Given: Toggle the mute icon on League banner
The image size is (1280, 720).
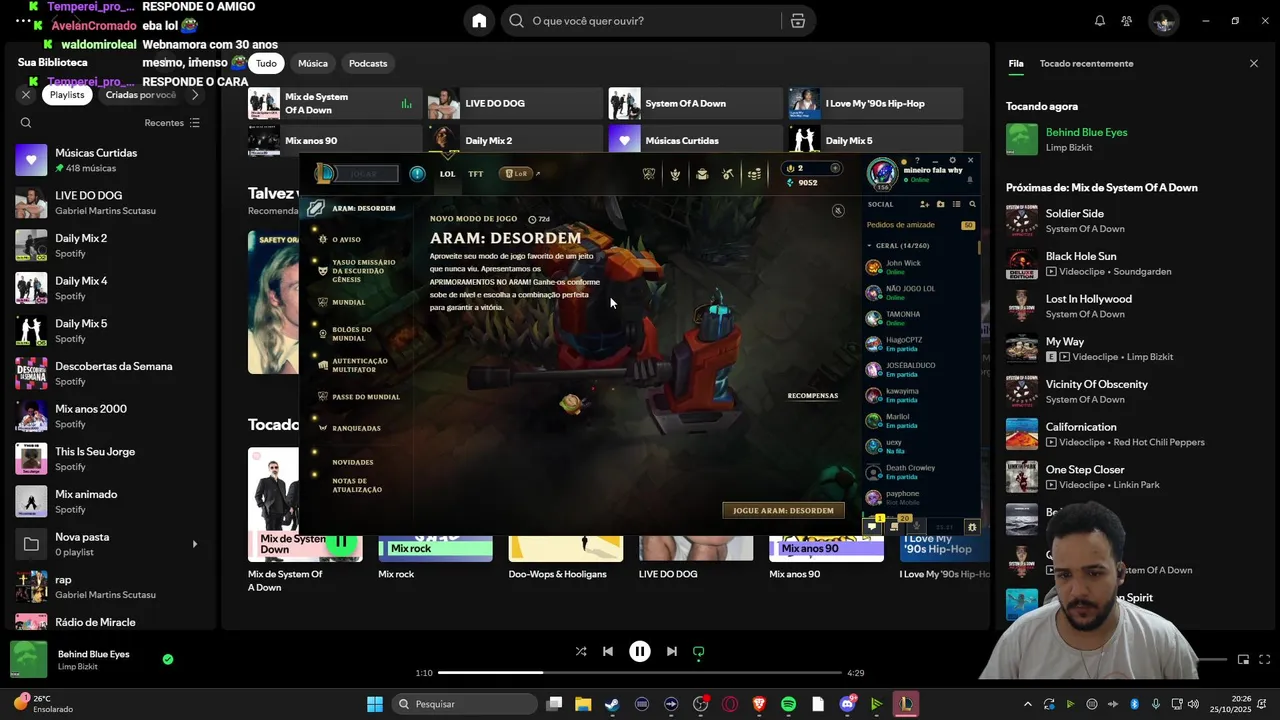Looking at the screenshot, I should [x=838, y=211].
